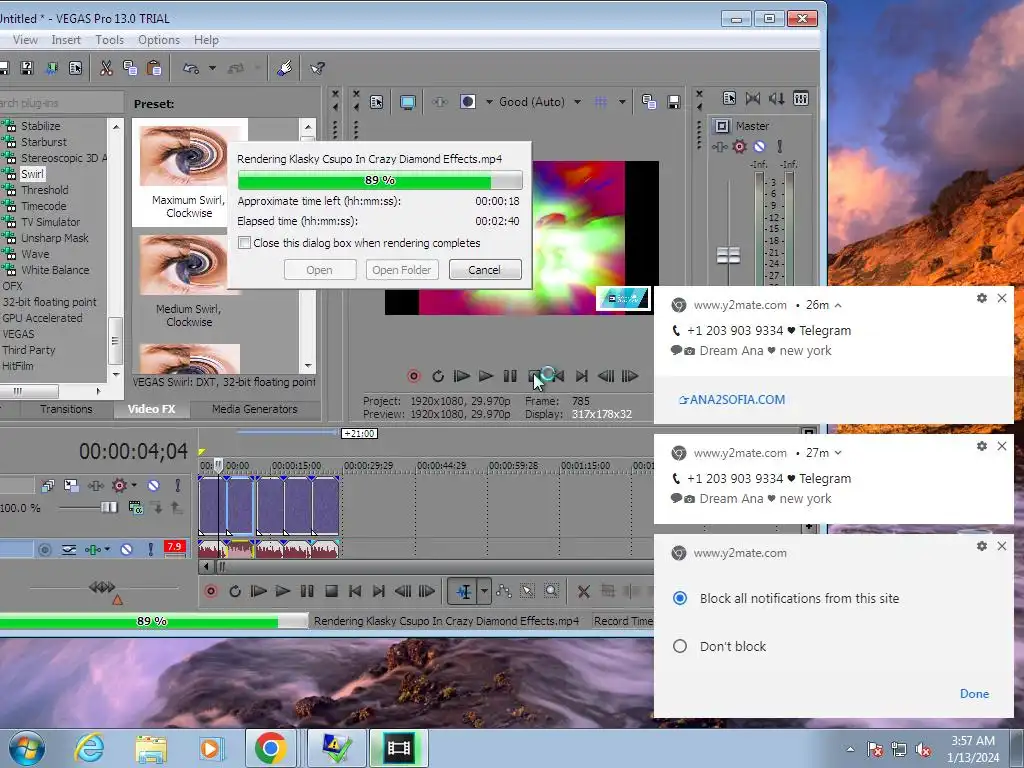Click Record button in preview transport

click(x=413, y=376)
